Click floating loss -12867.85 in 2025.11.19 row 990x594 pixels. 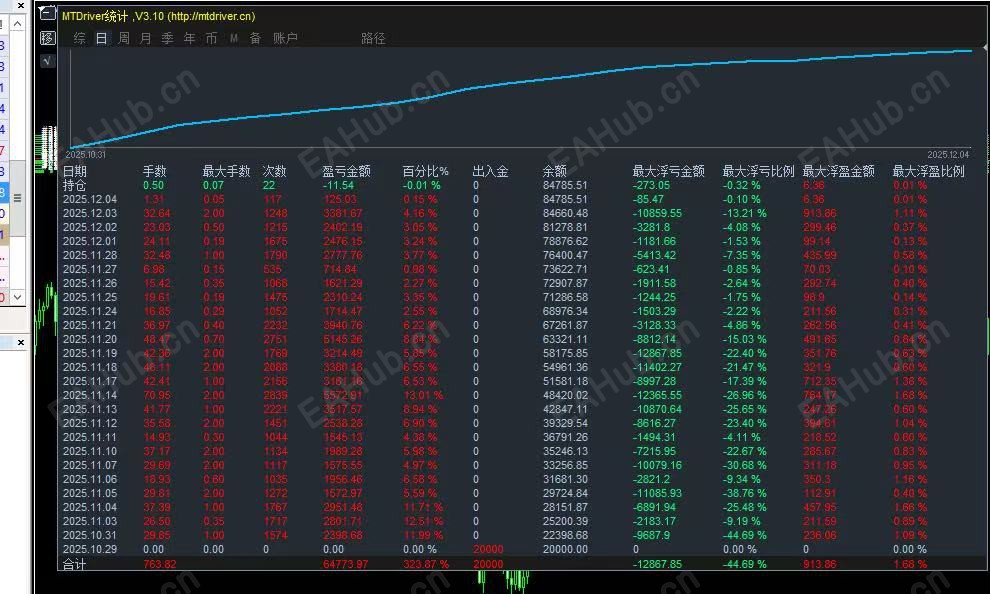click(657, 353)
